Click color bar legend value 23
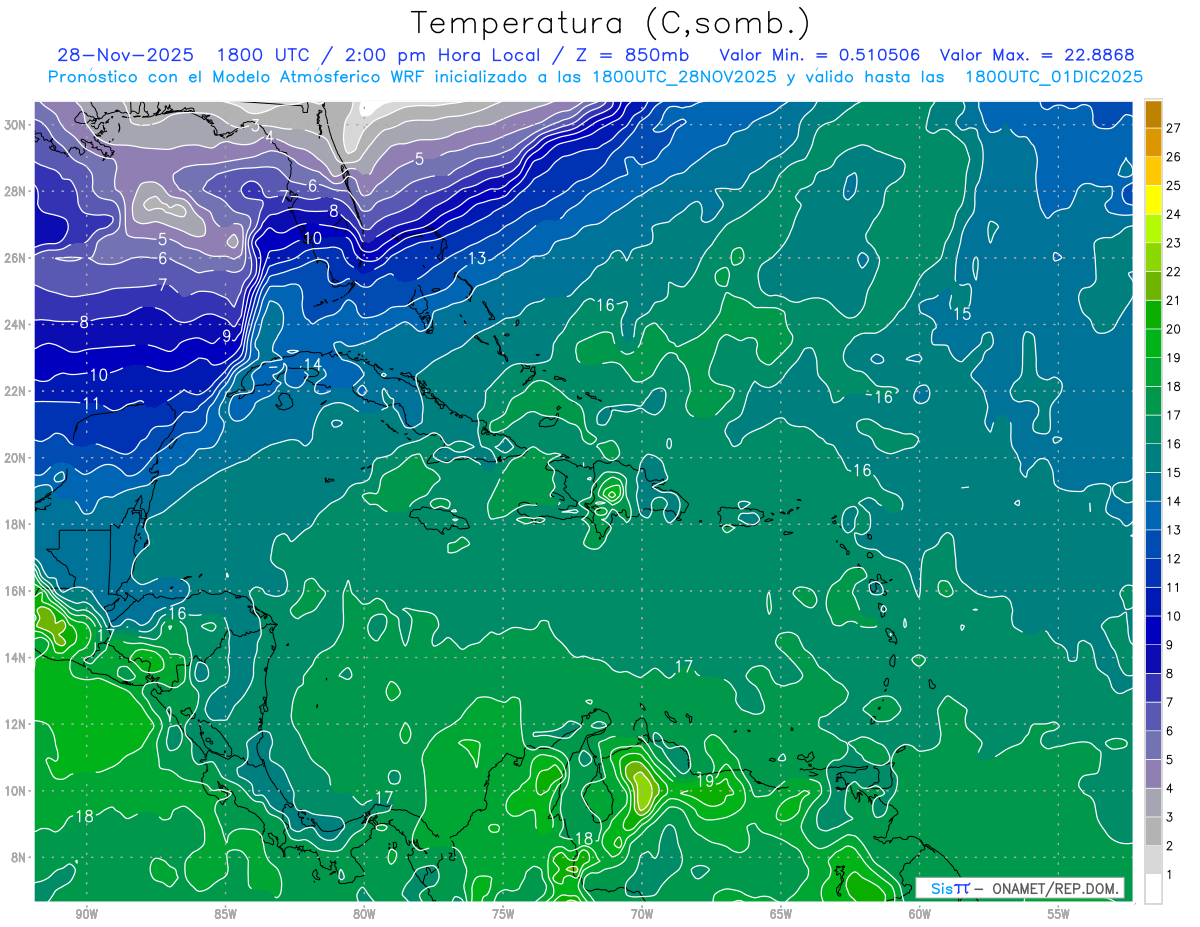The height and width of the screenshot is (927, 1200). [x=1173, y=242]
